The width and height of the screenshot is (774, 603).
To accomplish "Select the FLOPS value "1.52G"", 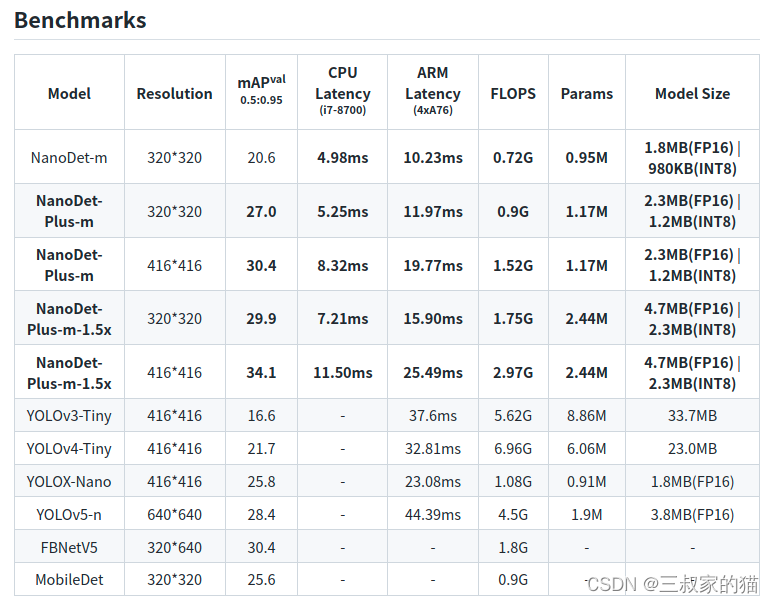I will coord(513,265).
